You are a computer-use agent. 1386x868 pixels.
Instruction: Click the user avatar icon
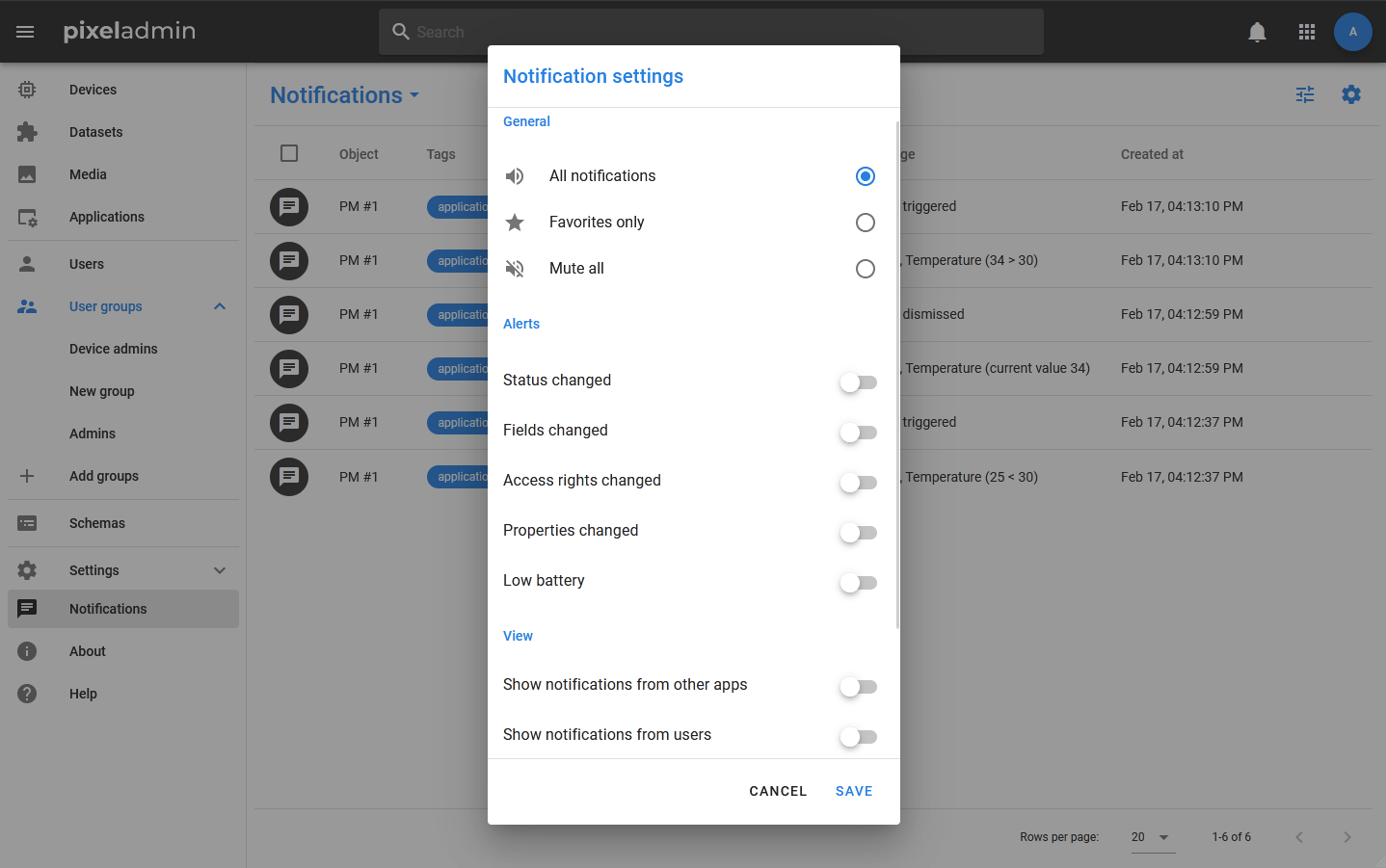coord(1352,32)
